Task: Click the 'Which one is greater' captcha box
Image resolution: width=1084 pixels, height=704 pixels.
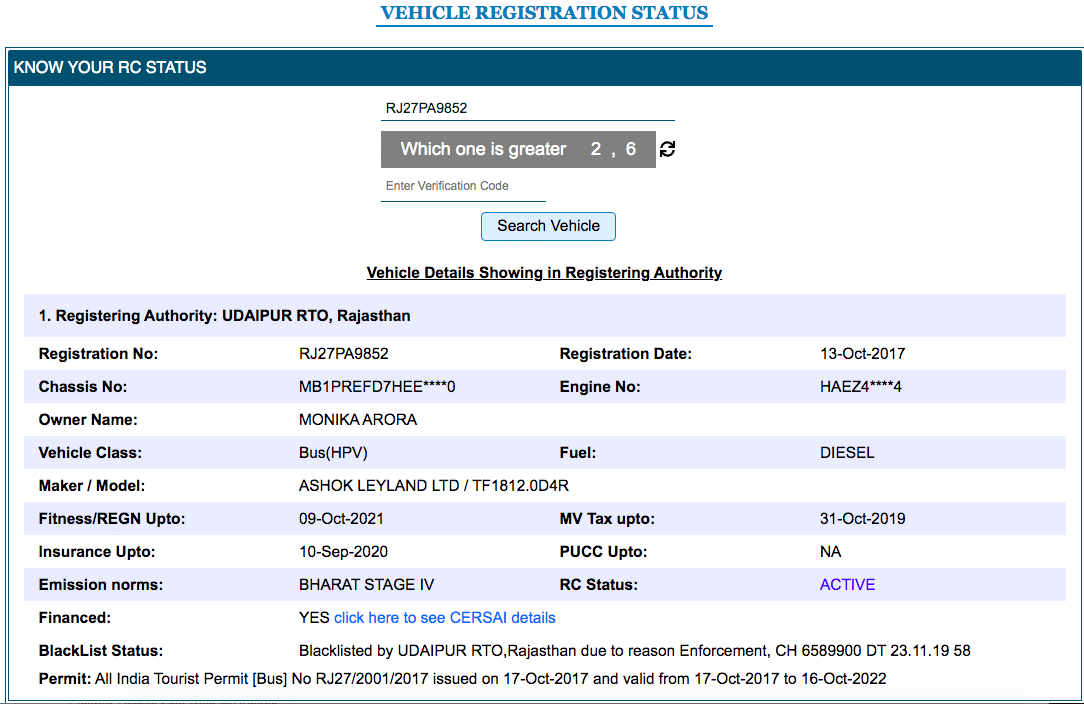Action: [x=518, y=149]
